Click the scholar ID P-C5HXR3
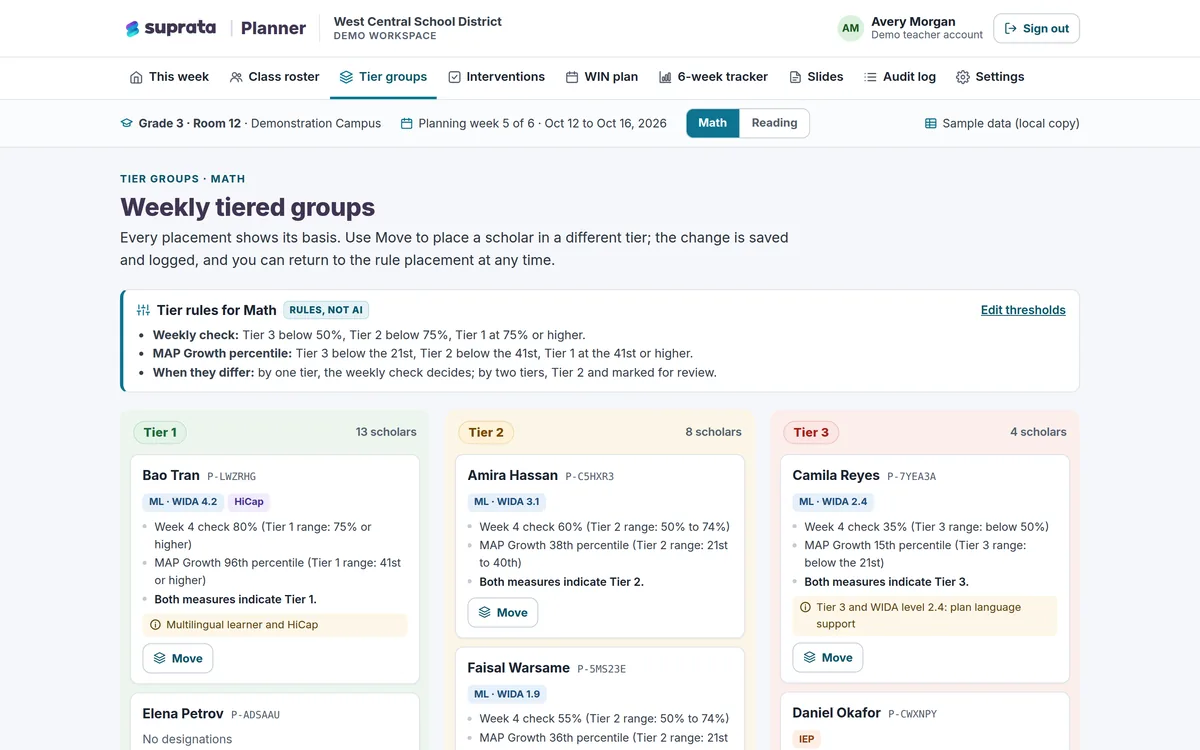Image resolution: width=1200 pixels, height=750 pixels. click(590, 476)
